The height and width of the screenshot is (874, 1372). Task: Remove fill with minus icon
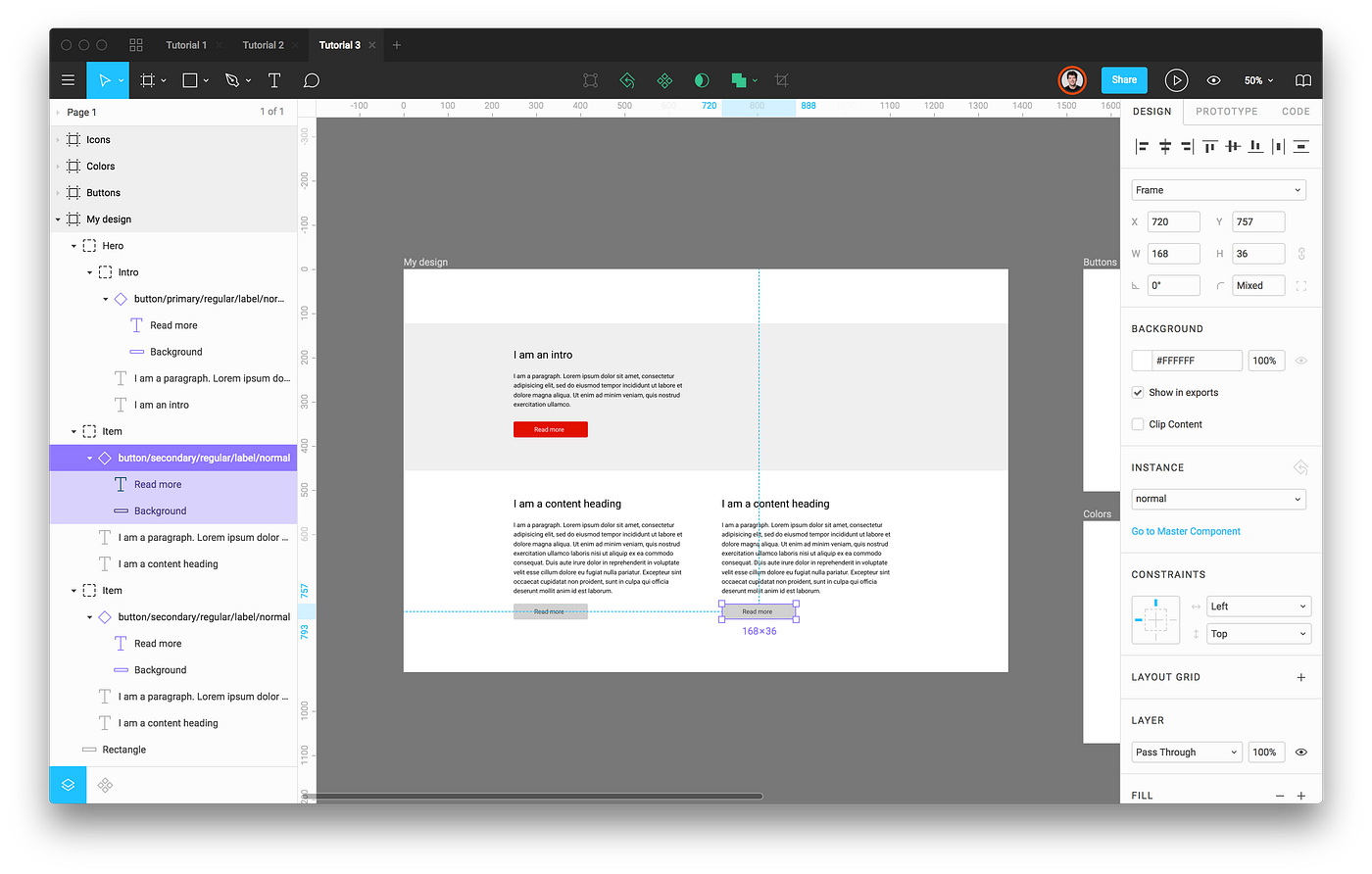[1280, 796]
